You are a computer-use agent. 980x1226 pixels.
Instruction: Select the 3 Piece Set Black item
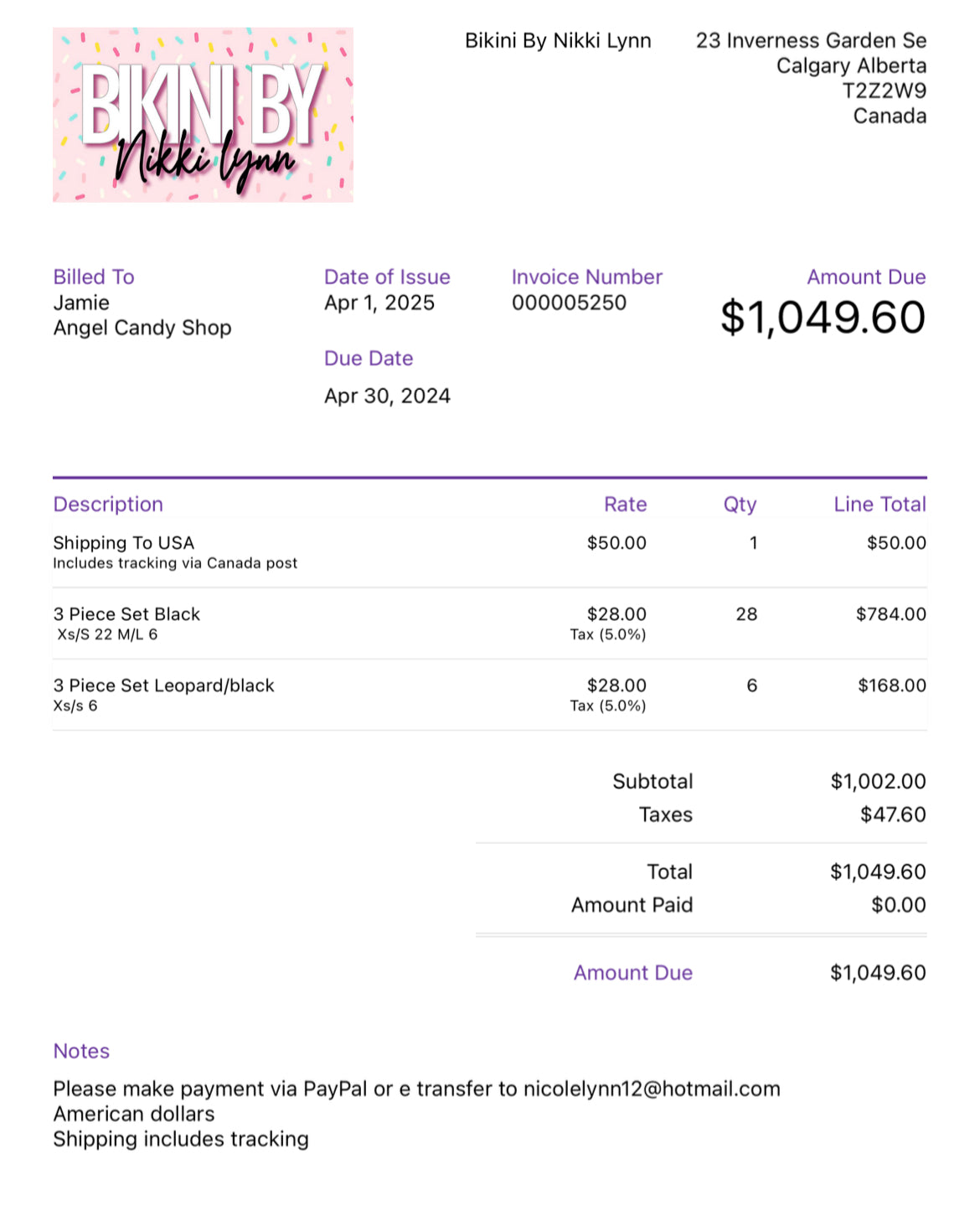(126, 614)
